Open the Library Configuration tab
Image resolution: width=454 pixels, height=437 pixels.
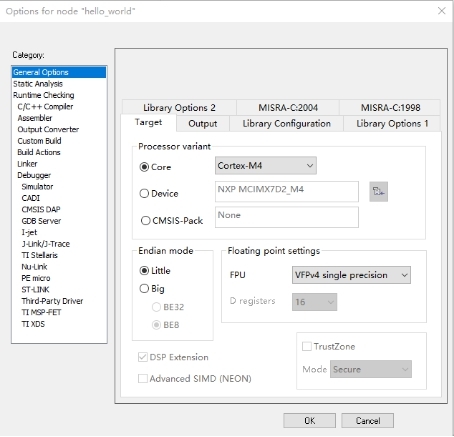point(286,124)
